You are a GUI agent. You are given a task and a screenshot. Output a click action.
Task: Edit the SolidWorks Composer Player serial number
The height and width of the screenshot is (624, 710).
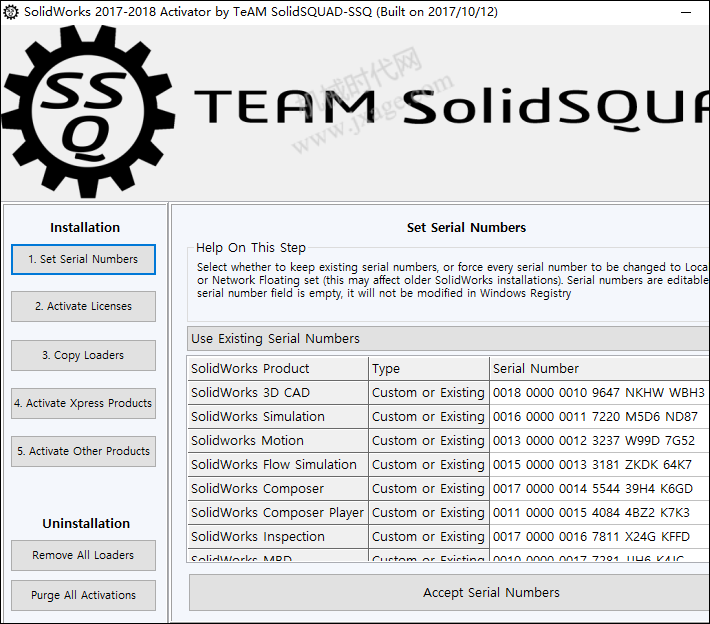pos(600,513)
